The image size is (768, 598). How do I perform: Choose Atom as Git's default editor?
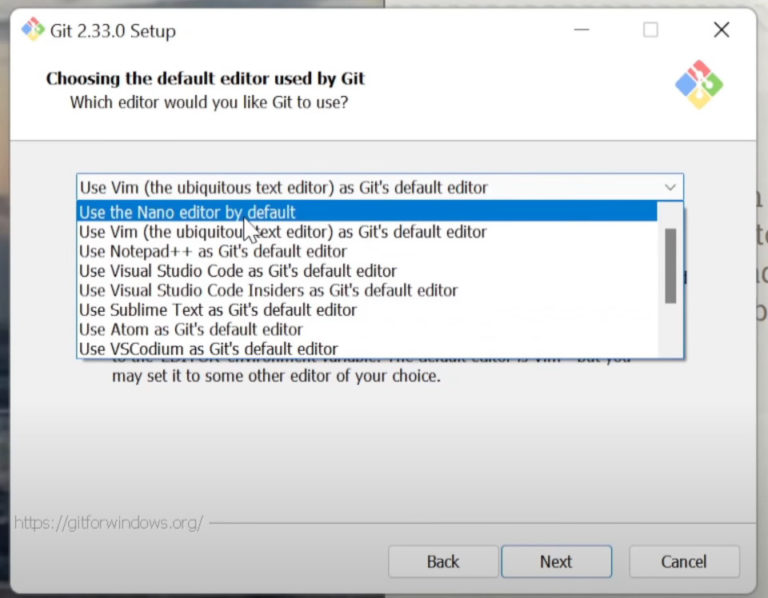(367, 329)
